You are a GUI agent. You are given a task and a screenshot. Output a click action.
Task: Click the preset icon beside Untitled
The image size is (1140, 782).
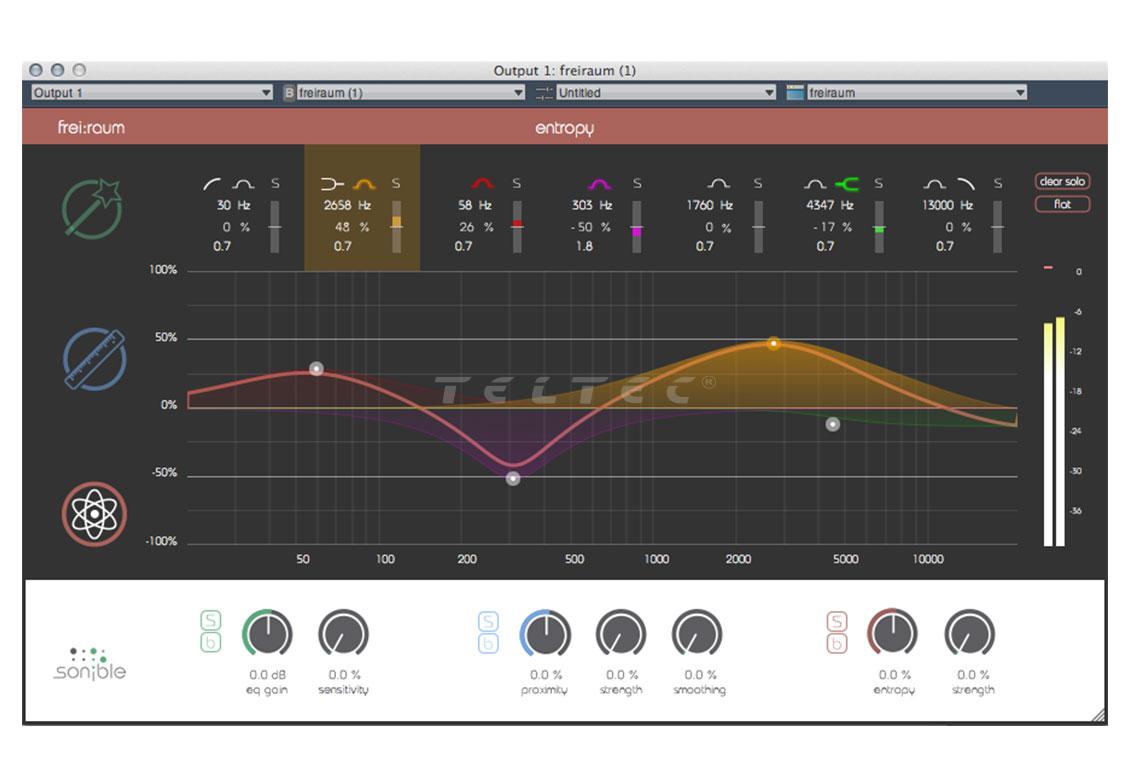pyautogui.click(x=544, y=93)
